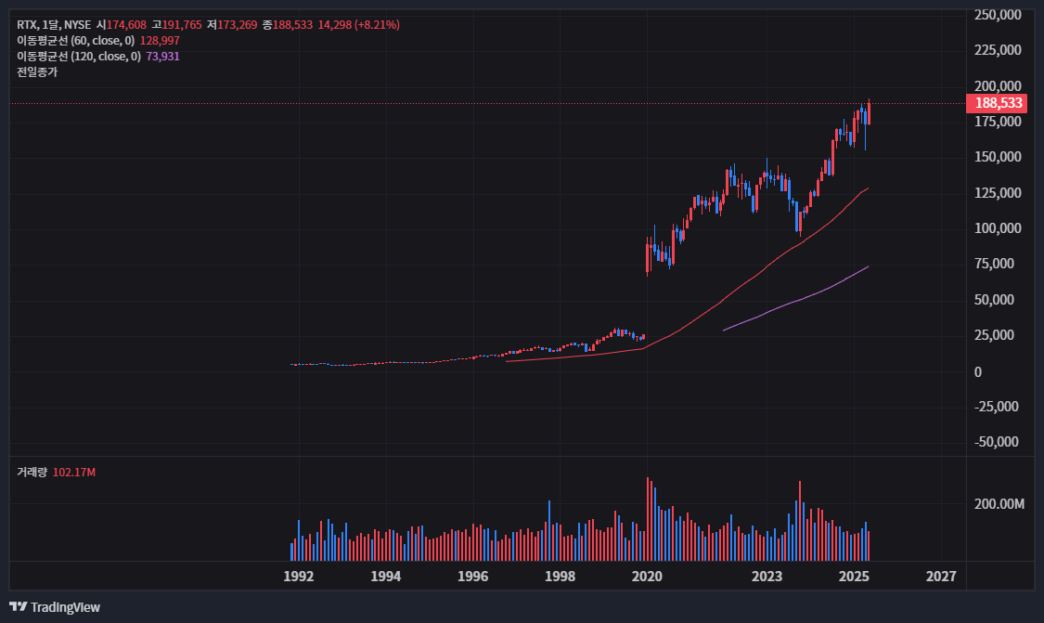Click the 2020 label on time axis
This screenshot has width=1044, height=623.
[647, 576]
